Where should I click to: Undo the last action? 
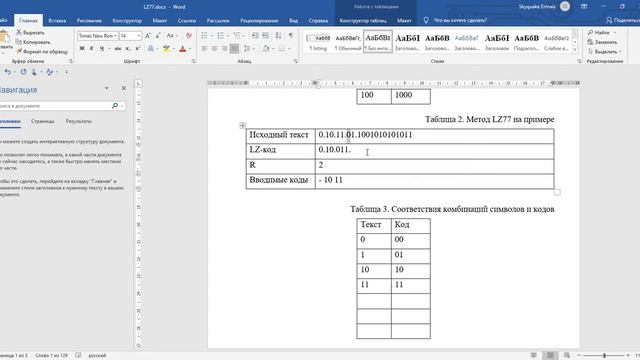coord(7,72)
